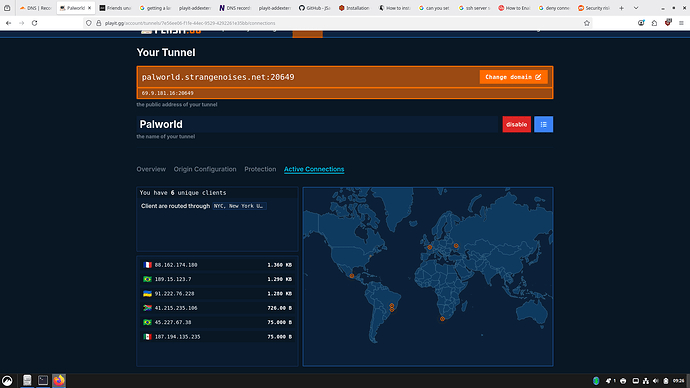Switch to the 'can you set' Google tab
Image resolution: width=690 pixels, height=388 pixels.
(x=435, y=8)
